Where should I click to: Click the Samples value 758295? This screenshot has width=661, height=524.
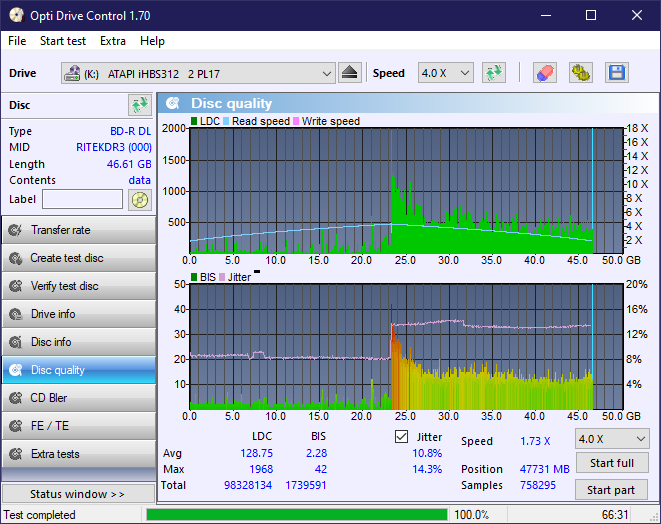[538, 485]
